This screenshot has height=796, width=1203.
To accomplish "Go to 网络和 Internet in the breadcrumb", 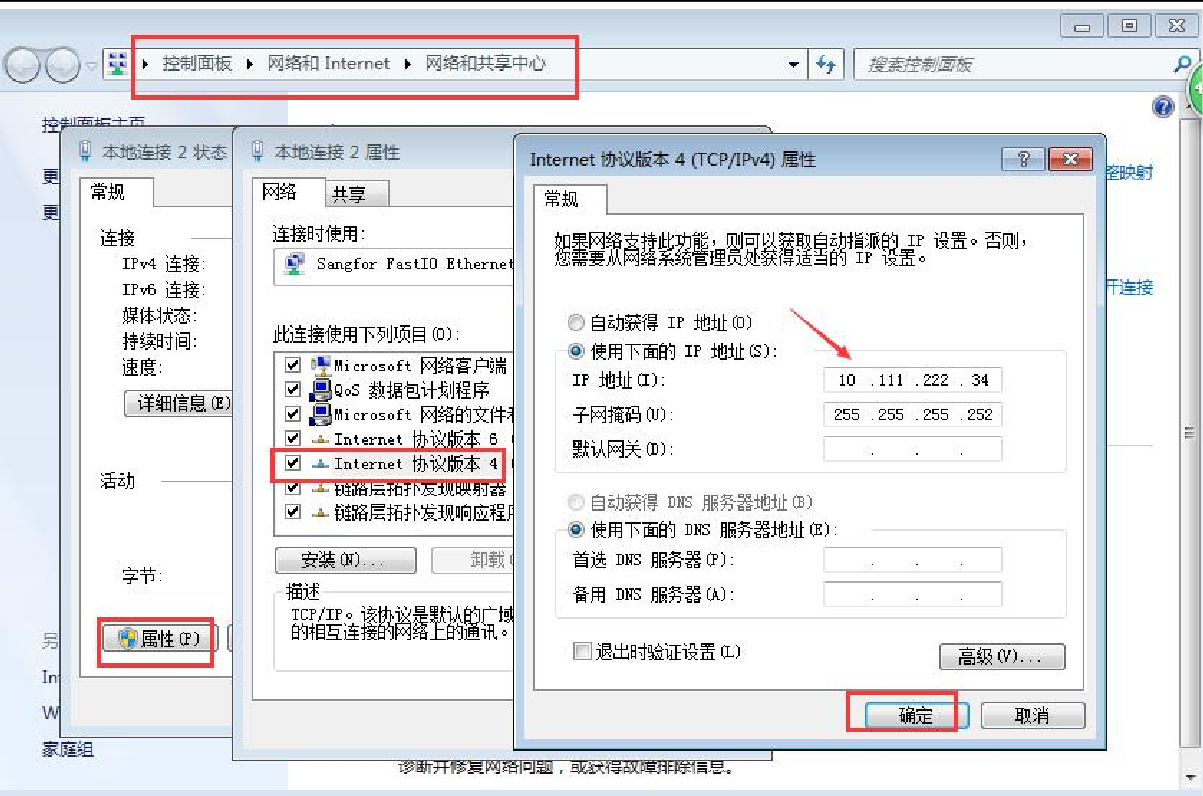I will pyautogui.click(x=328, y=64).
